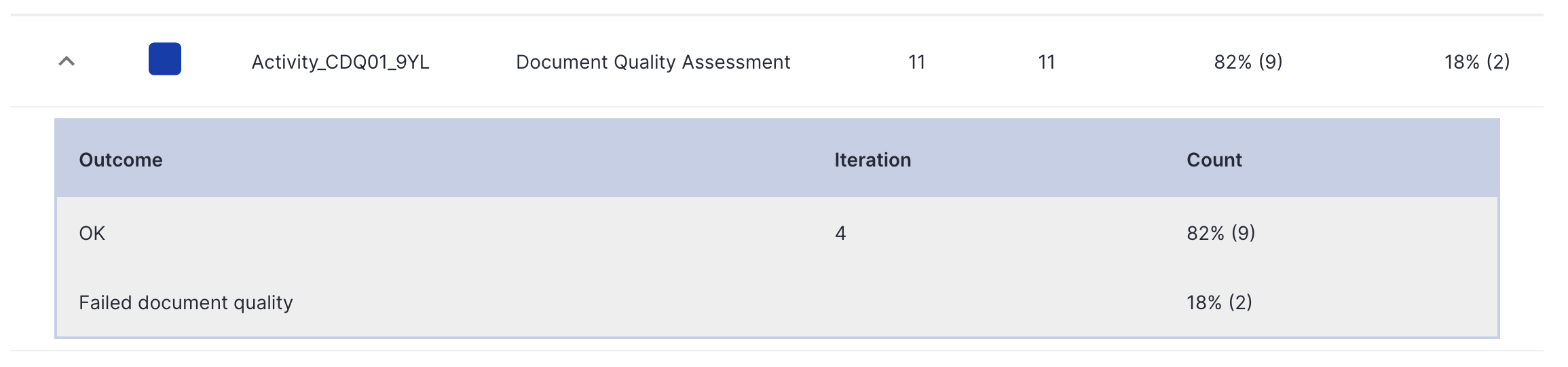Click the 18% (2) value in activity row
This screenshot has width=1568, height=367.
point(1477,62)
